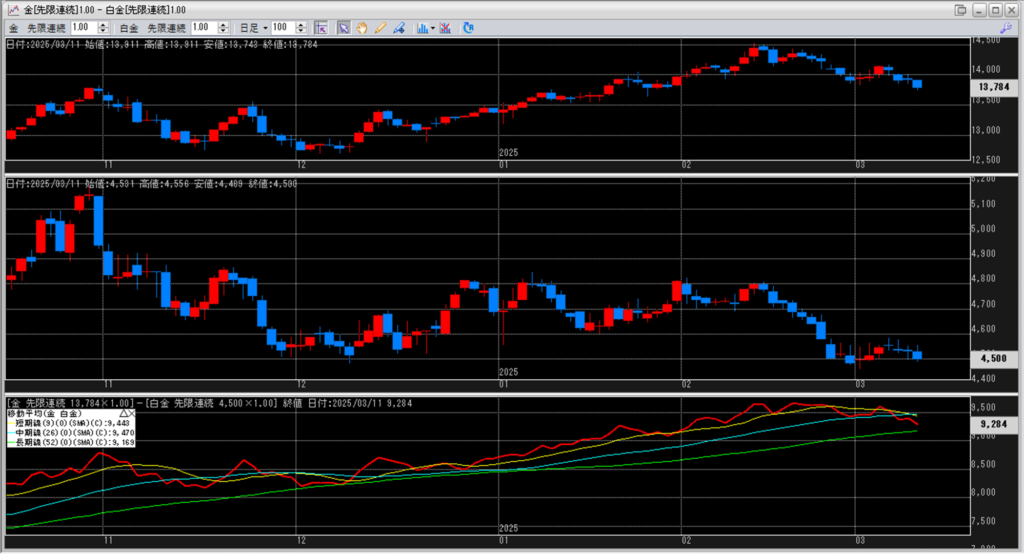Toggle the crosshair cursor display button
1024x554 pixels.
click(x=320, y=27)
